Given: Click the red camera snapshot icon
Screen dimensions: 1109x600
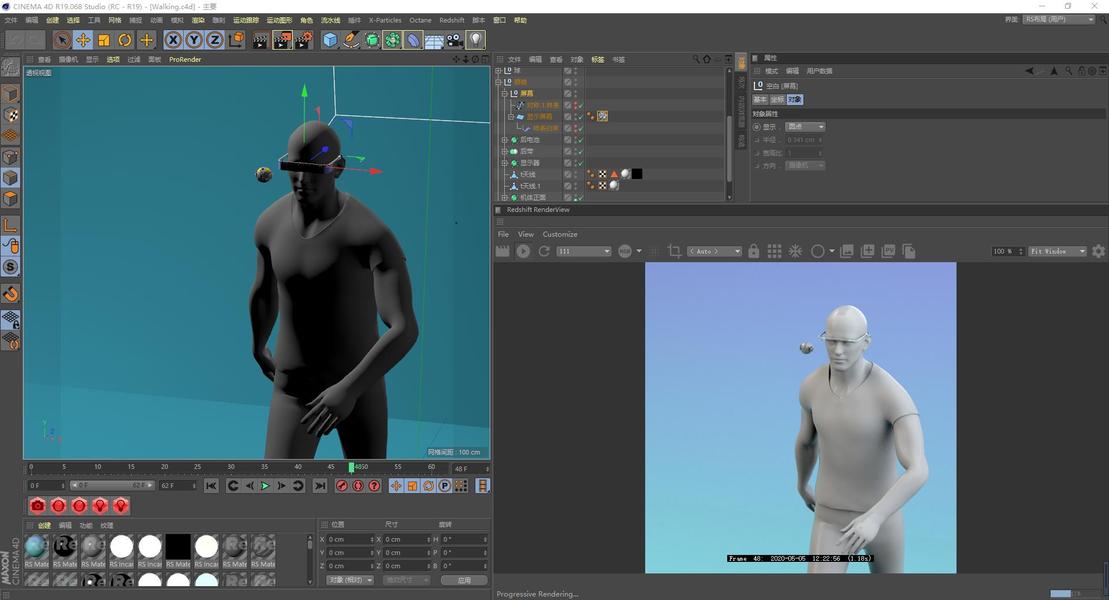Looking at the screenshot, I should coord(37,505).
